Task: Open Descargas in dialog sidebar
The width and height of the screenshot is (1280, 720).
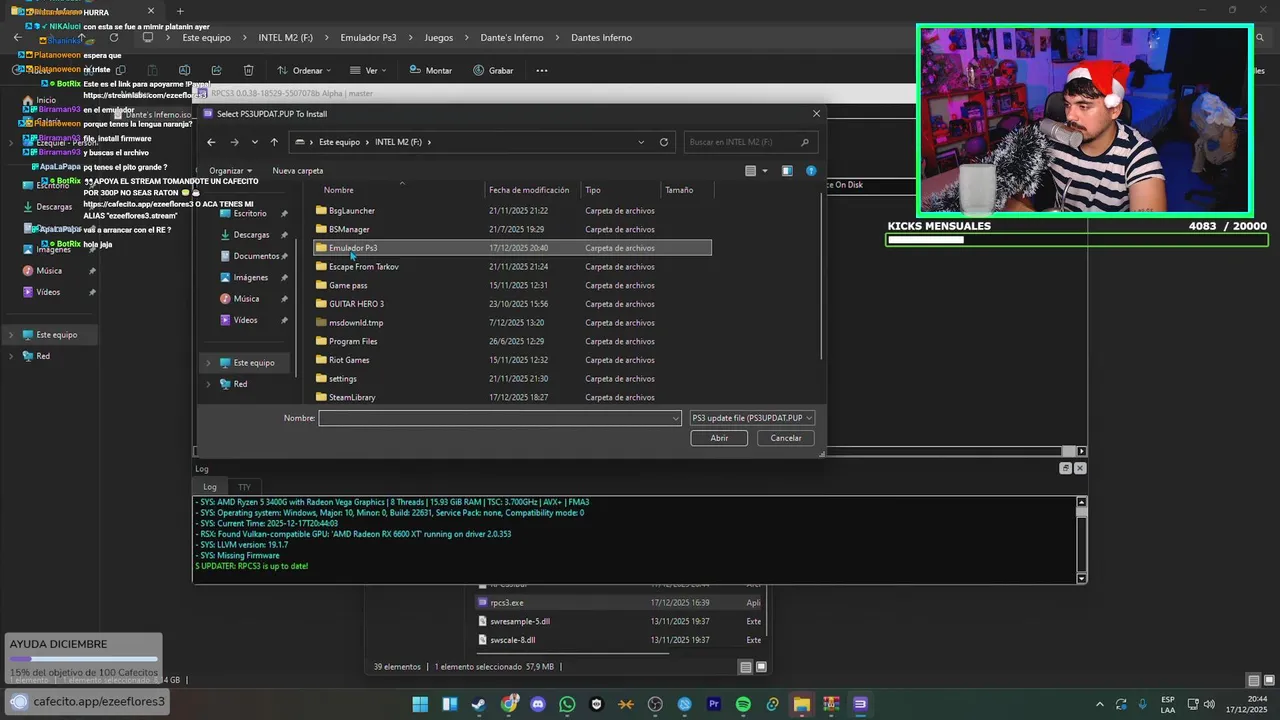Action: [251, 235]
